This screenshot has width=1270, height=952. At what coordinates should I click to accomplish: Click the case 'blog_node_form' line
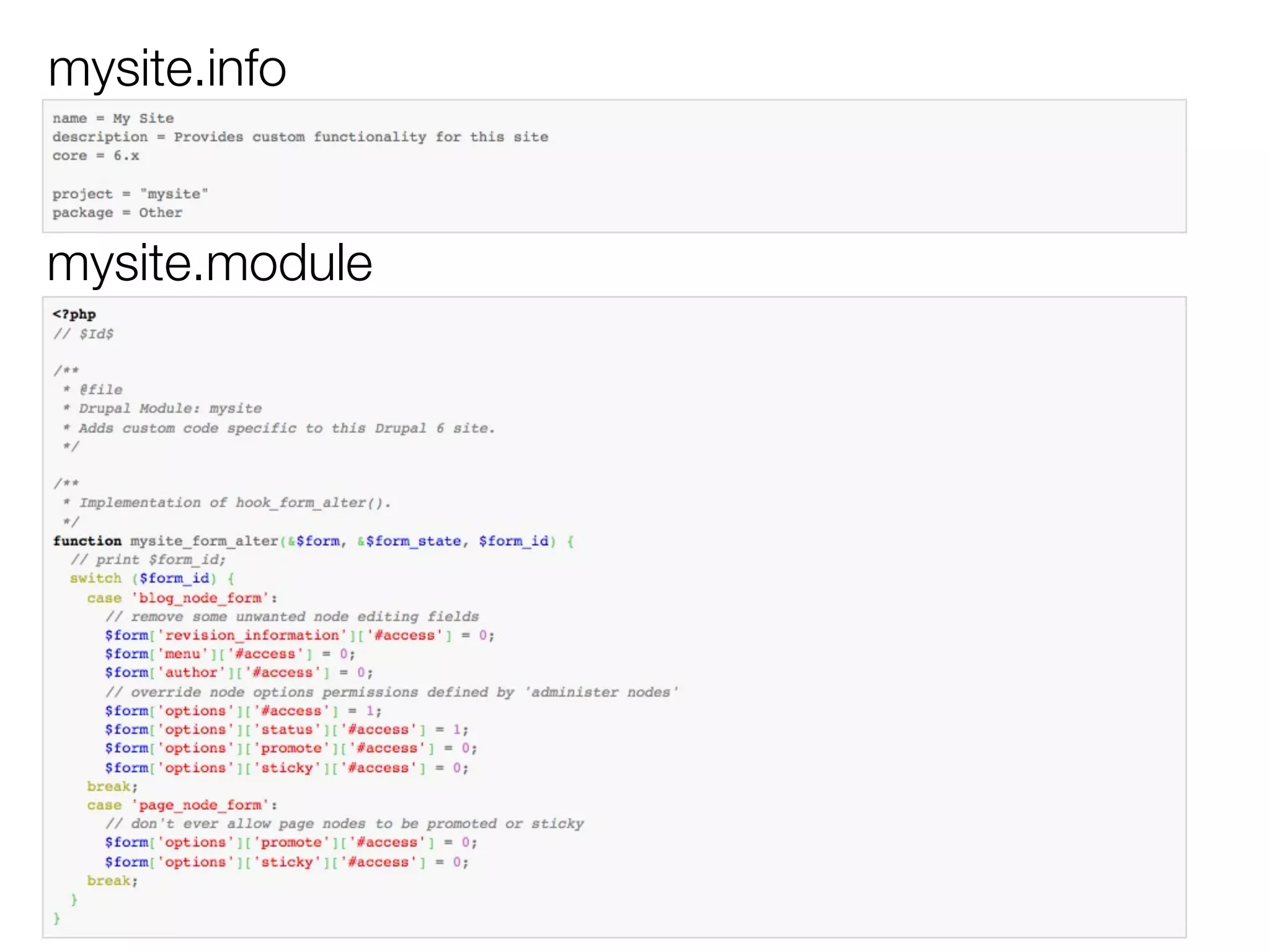pos(182,598)
